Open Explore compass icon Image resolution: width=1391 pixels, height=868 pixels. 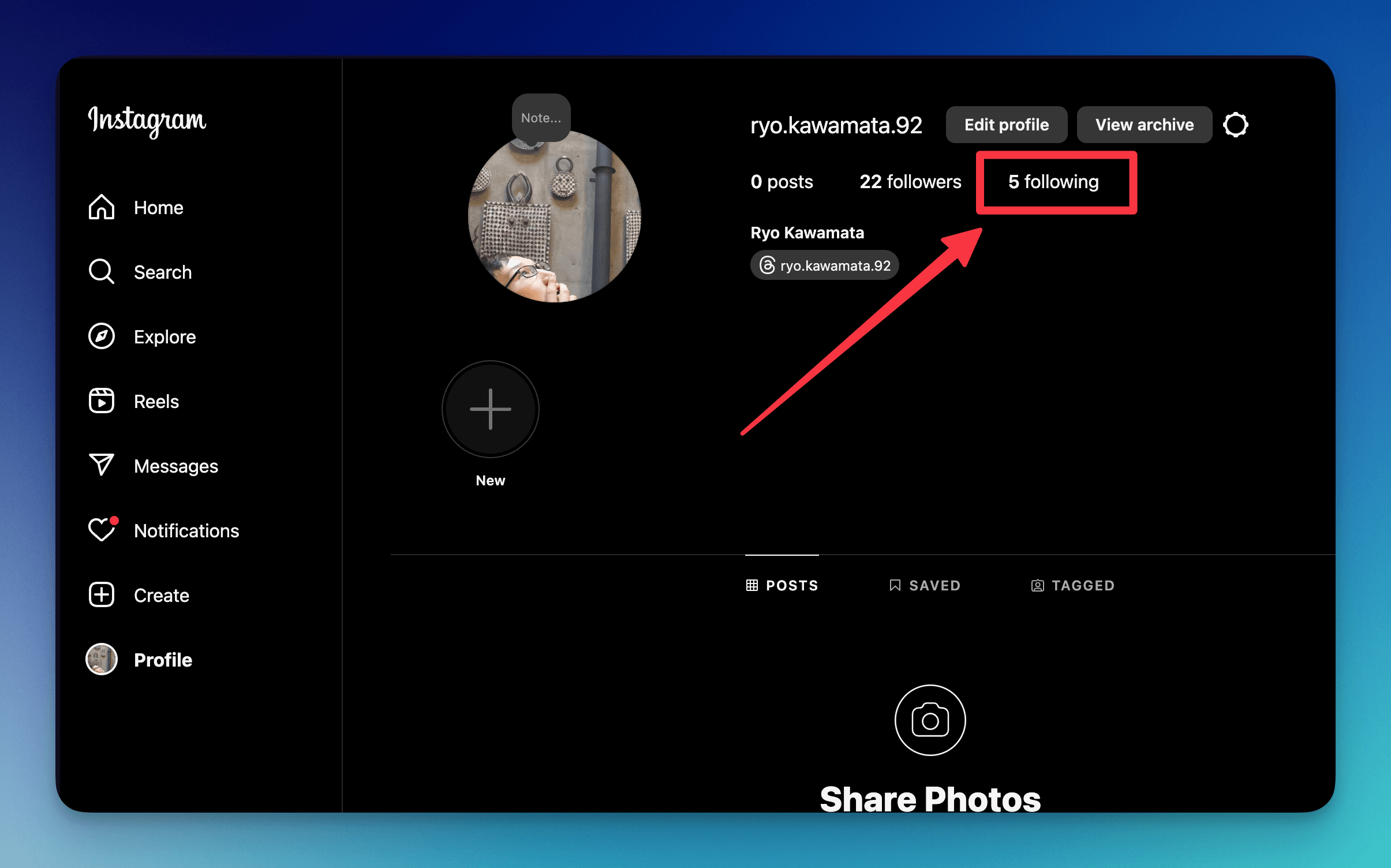(x=101, y=336)
